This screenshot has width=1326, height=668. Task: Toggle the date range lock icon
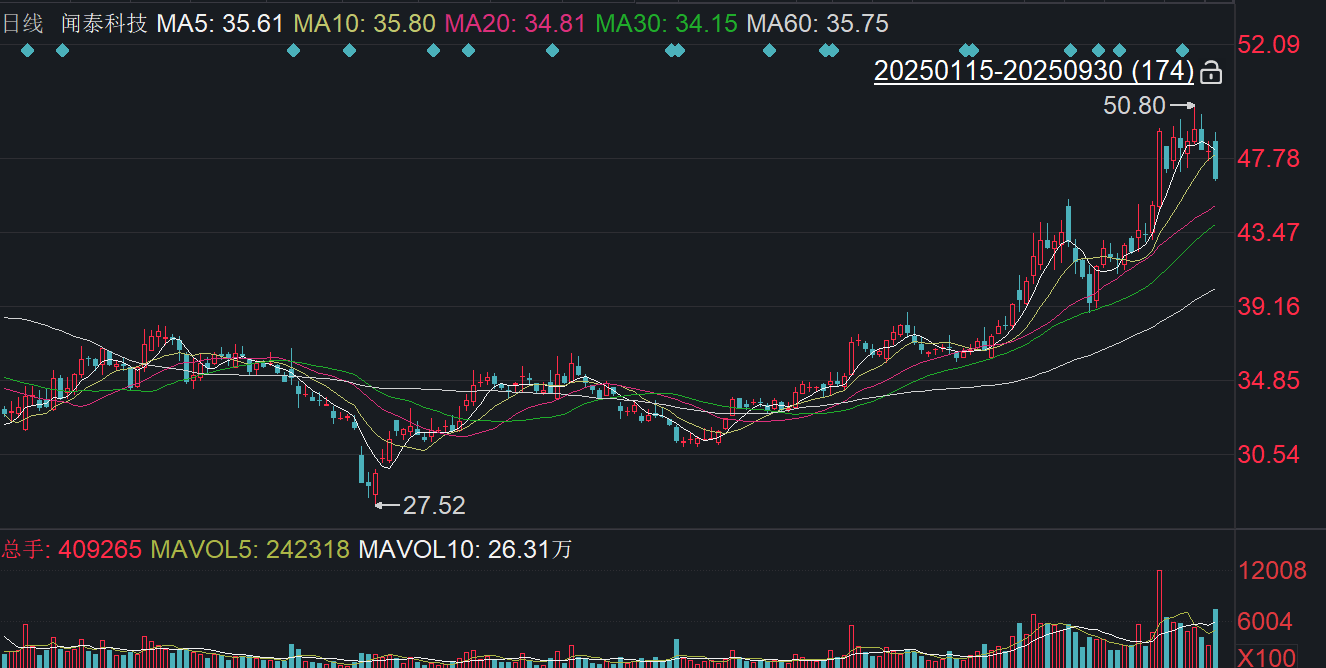(1211, 72)
